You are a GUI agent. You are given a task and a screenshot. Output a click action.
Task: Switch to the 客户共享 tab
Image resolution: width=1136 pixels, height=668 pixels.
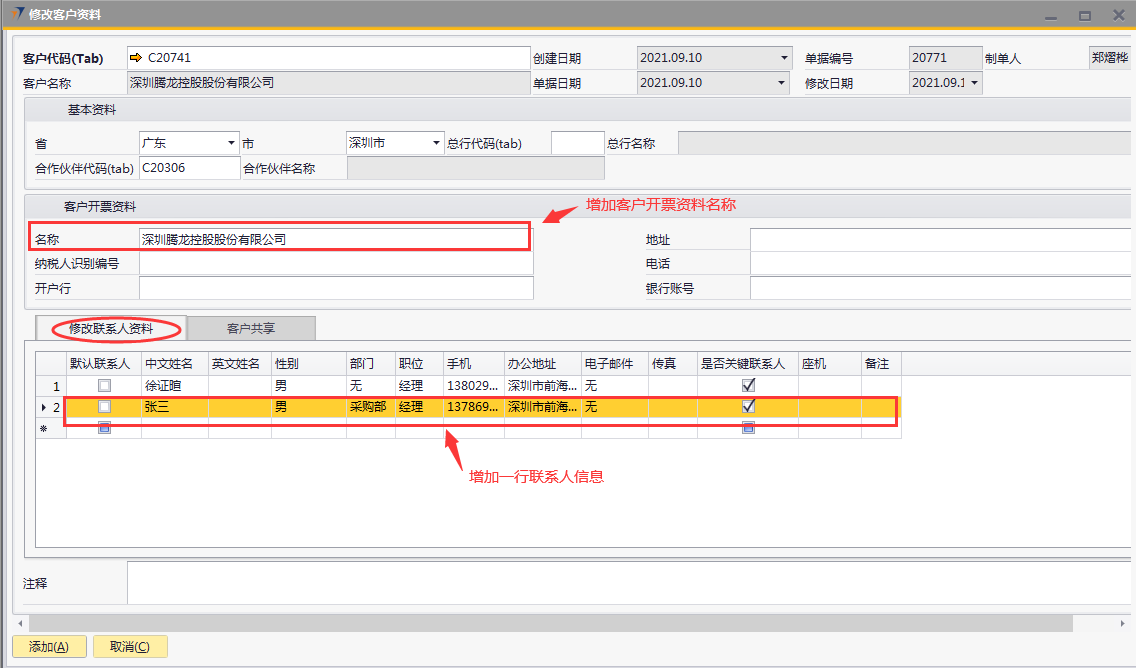[x=251, y=328]
